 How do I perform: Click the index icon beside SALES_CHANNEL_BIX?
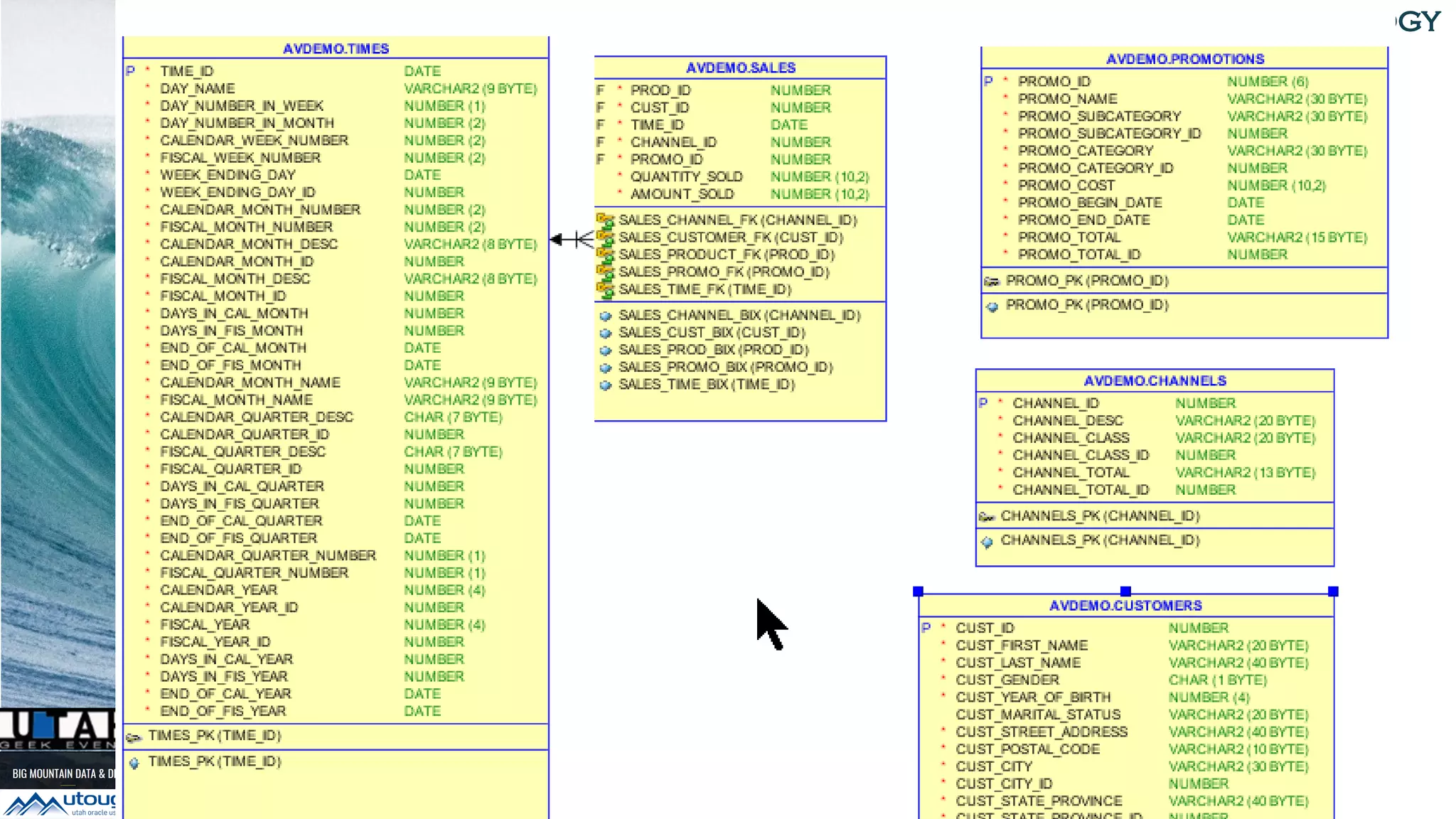coord(606,316)
